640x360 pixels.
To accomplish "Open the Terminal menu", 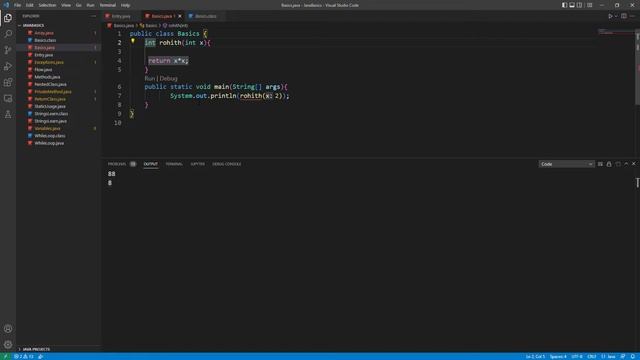I will click(108, 5).
